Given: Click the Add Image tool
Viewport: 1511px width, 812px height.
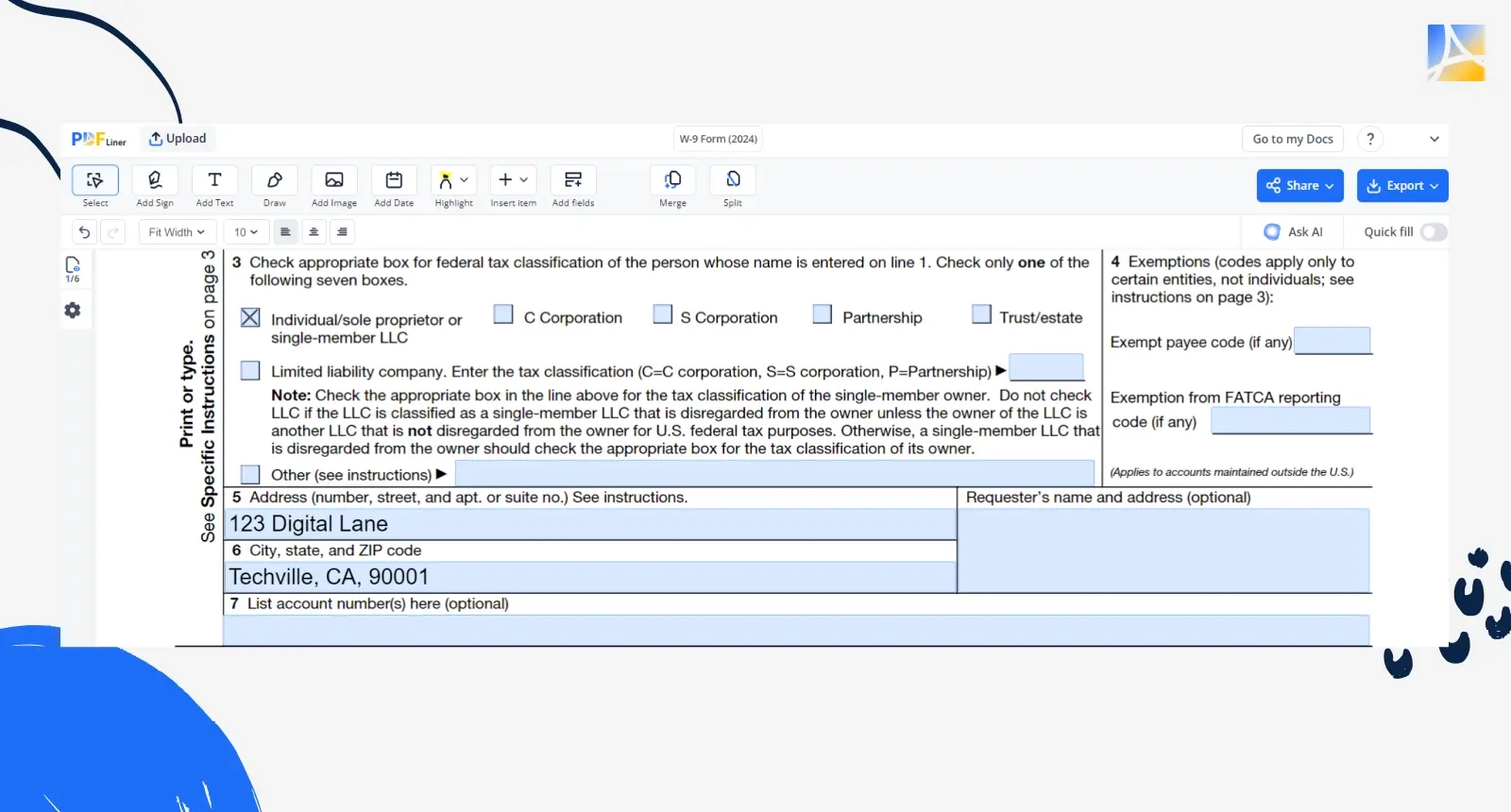Looking at the screenshot, I should [x=334, y=180].
